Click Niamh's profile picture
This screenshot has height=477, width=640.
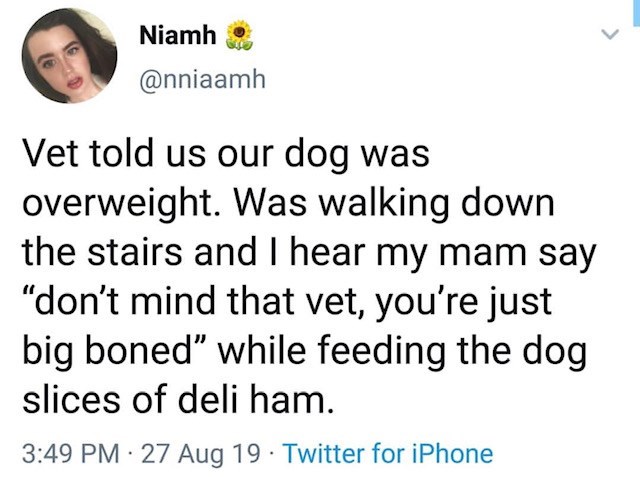click(70, 57)
